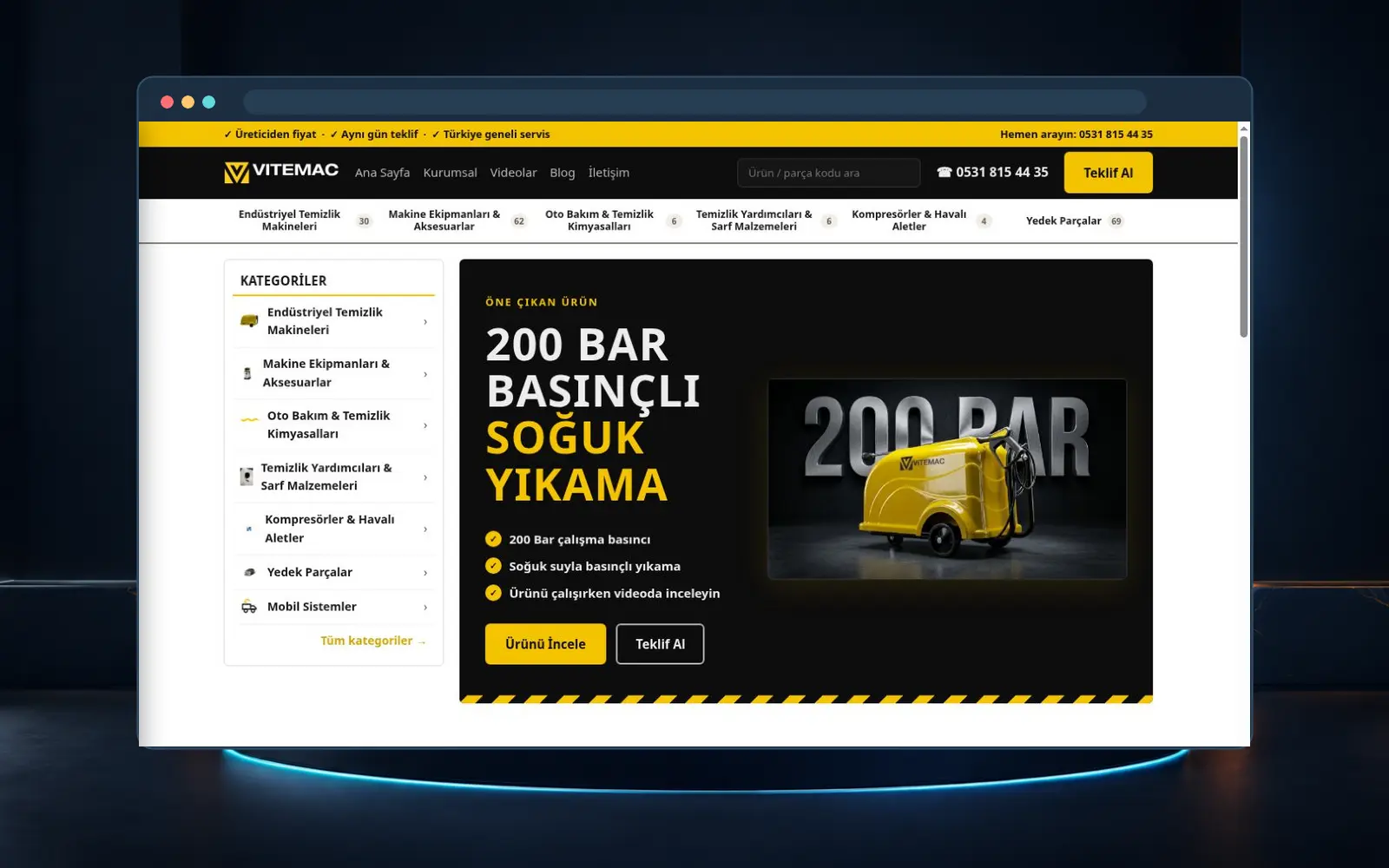Go to the Videolar page
This screenshot has height=868, width=1389.
(x=513, y=173)
